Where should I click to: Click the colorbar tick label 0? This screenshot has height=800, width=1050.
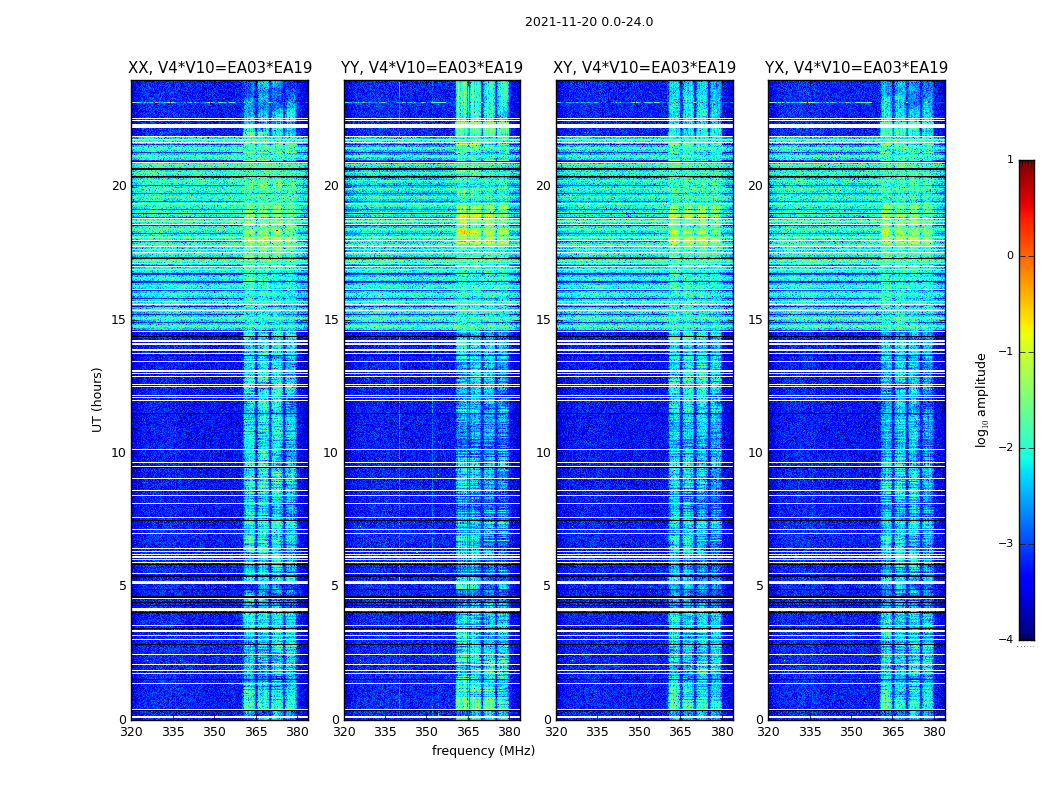1010,256
